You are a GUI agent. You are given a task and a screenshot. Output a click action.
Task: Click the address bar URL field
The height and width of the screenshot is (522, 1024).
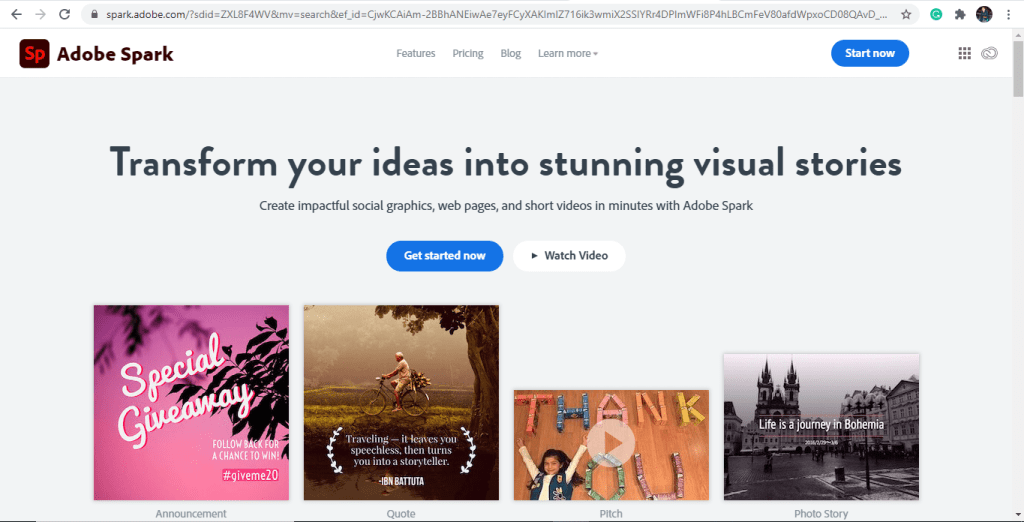(x=490, y=15)
